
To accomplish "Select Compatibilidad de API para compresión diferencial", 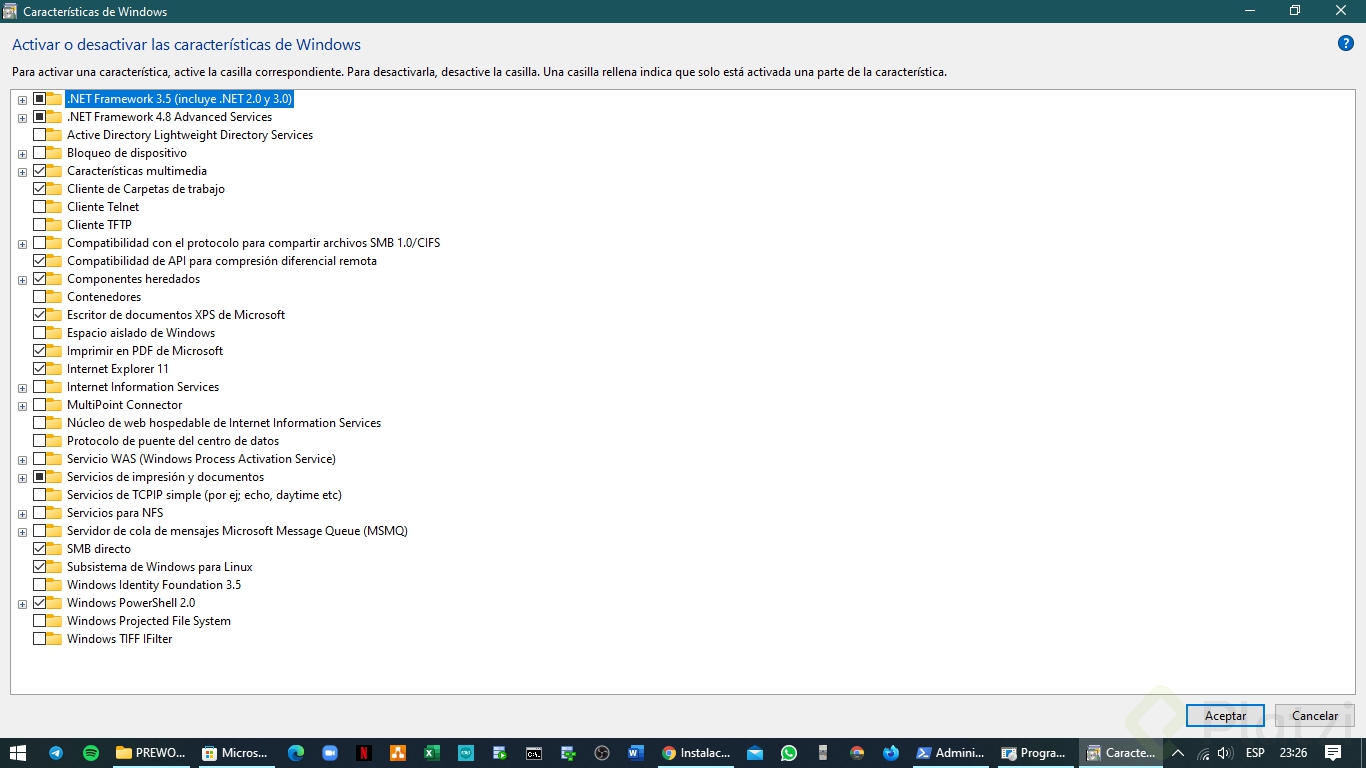I will coord(221,261).
